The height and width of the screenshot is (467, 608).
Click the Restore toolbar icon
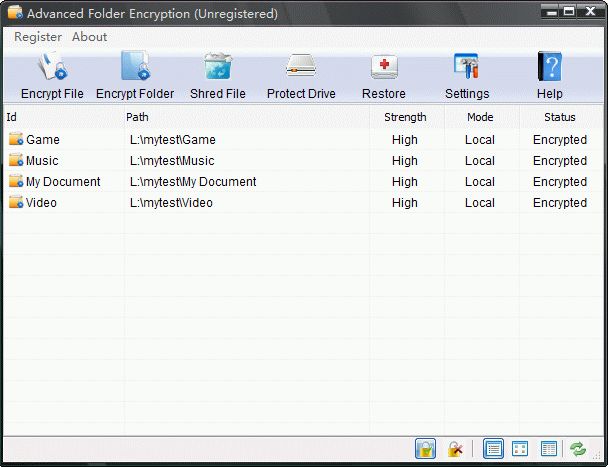(x=384, y=68)
